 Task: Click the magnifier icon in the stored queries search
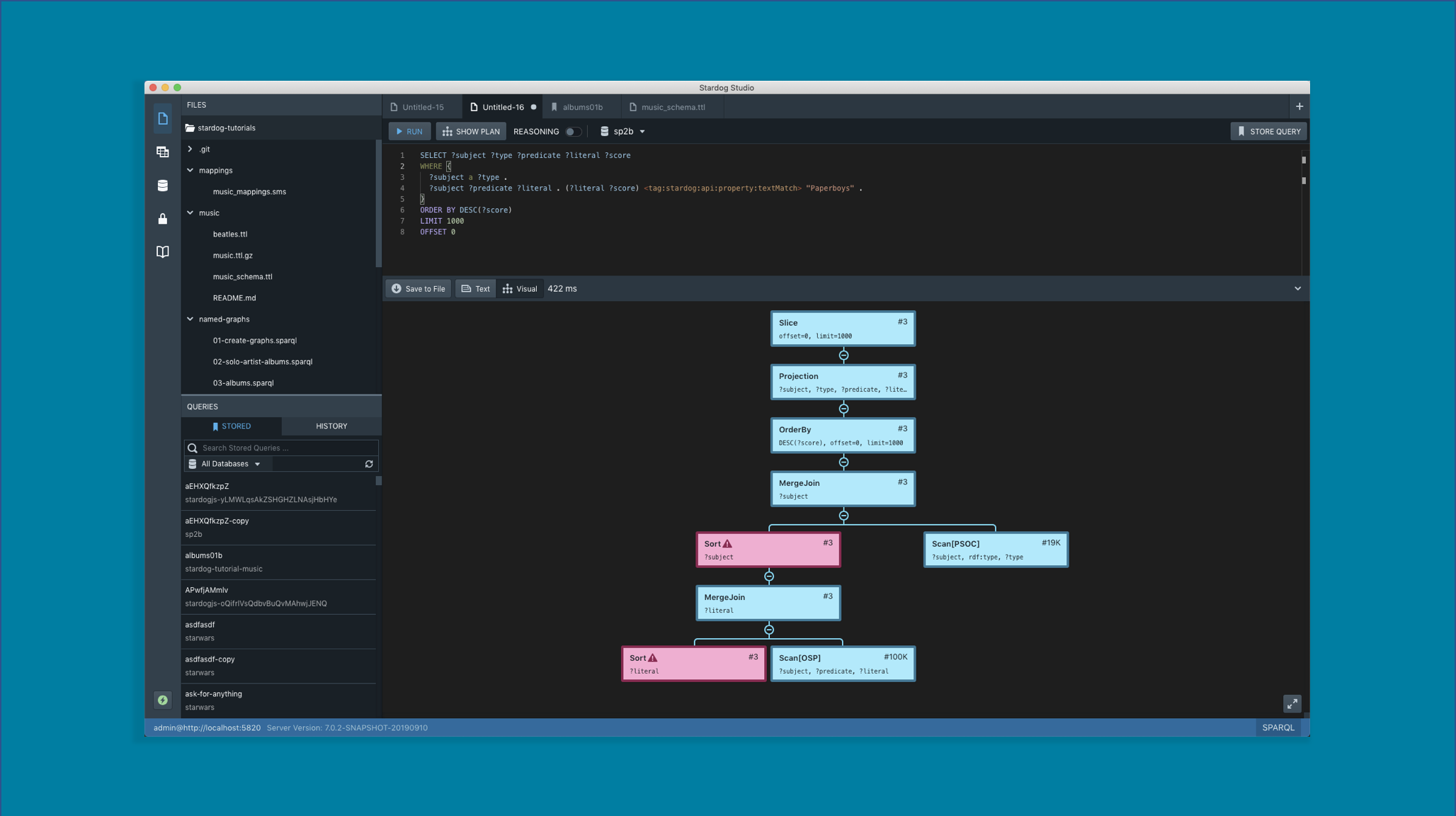tap(192, 448)
